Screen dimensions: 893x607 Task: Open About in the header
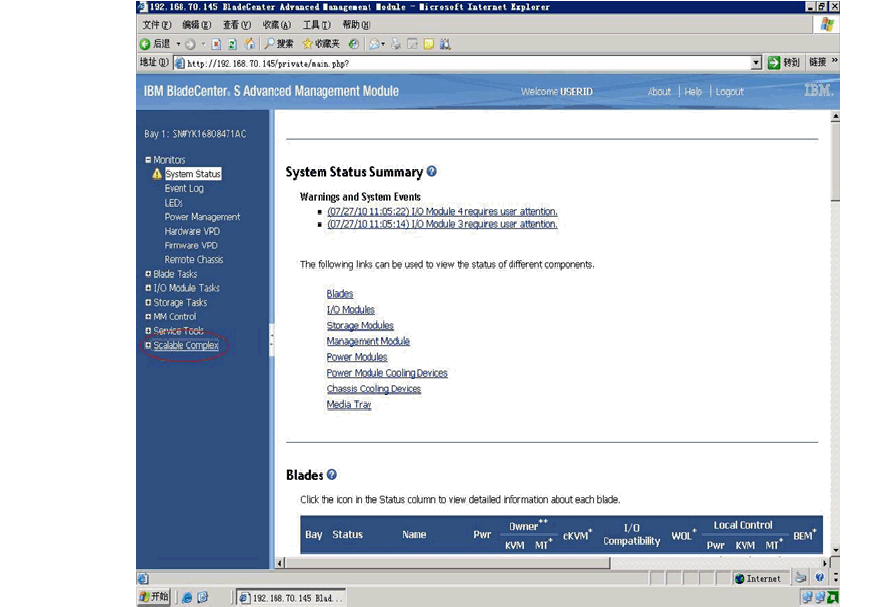tap(659, 92)
